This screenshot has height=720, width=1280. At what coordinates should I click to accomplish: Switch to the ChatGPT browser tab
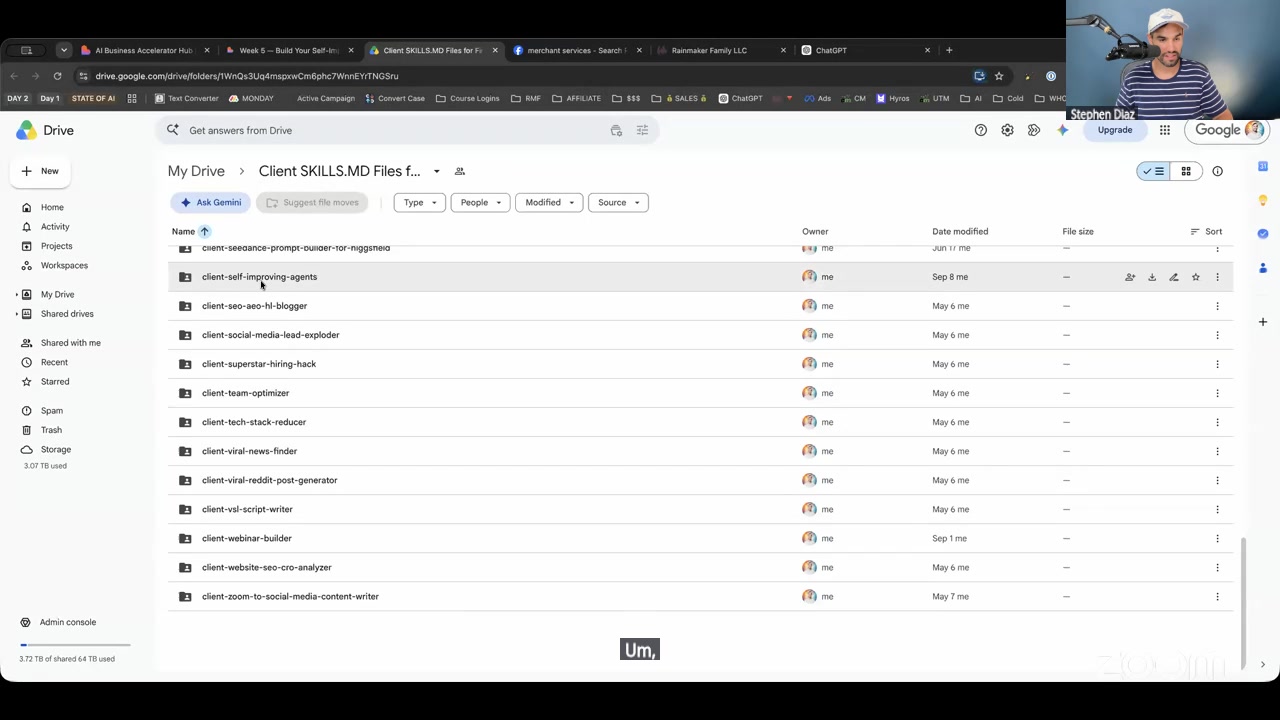[x=865, y=50]
